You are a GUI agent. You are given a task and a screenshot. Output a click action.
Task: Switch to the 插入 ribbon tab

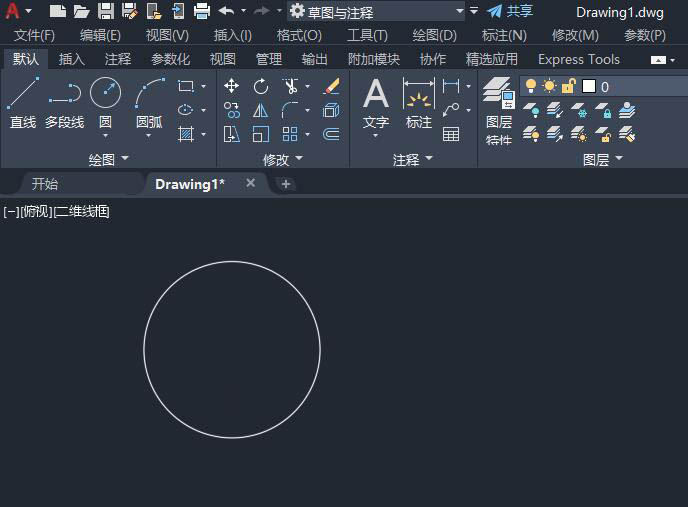tap(72, 59)
